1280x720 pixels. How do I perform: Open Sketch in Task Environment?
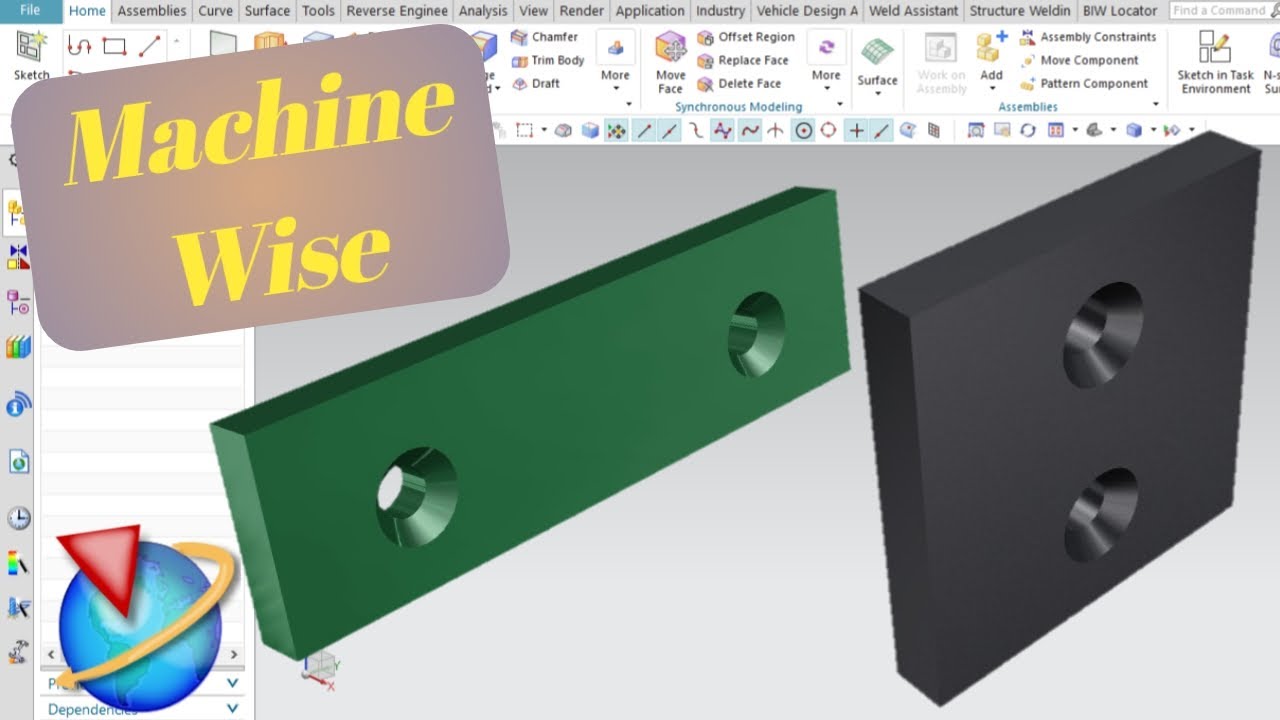(1215, 62)
